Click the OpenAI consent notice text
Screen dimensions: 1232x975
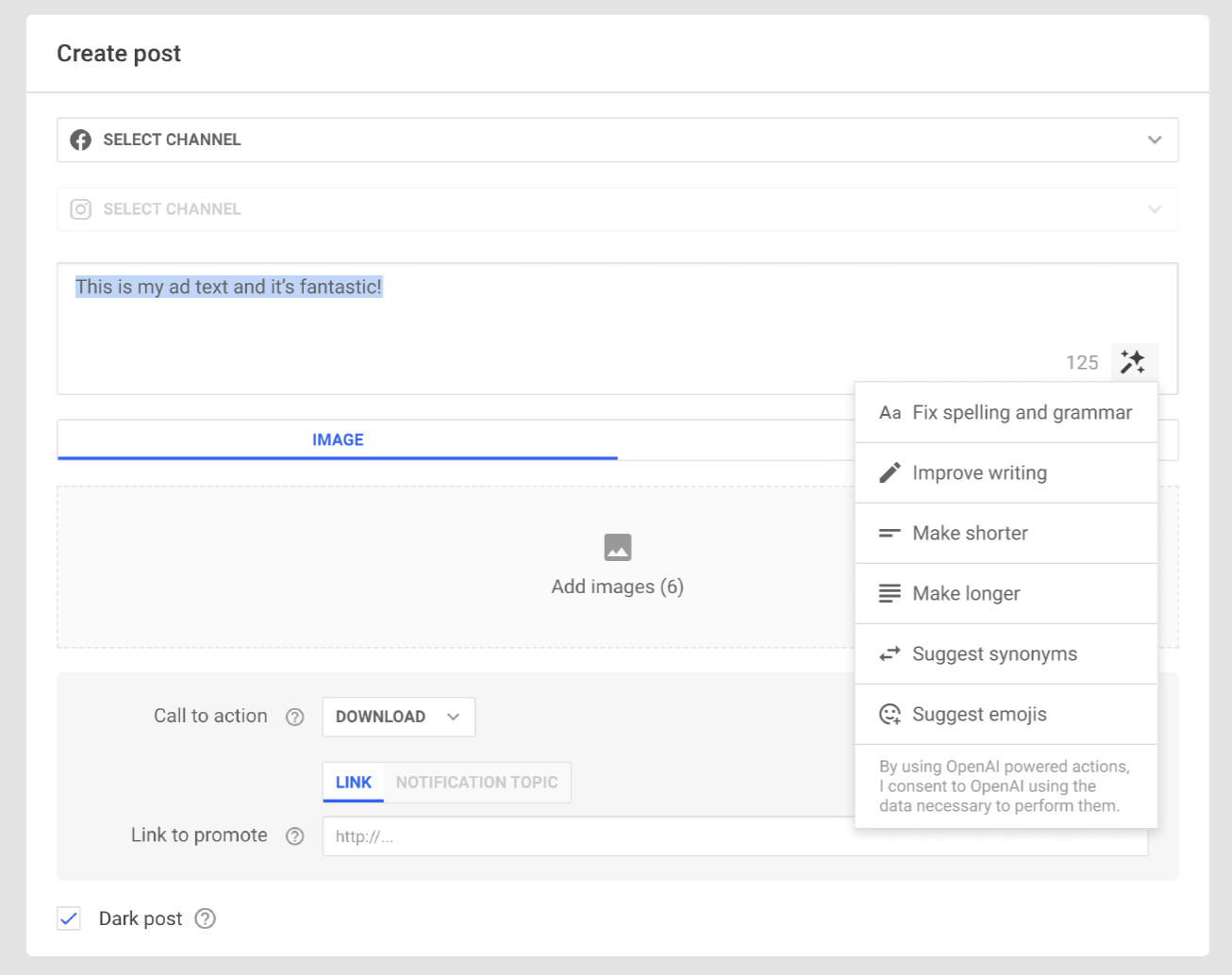pyautogui.click(x=1005, y=786)
